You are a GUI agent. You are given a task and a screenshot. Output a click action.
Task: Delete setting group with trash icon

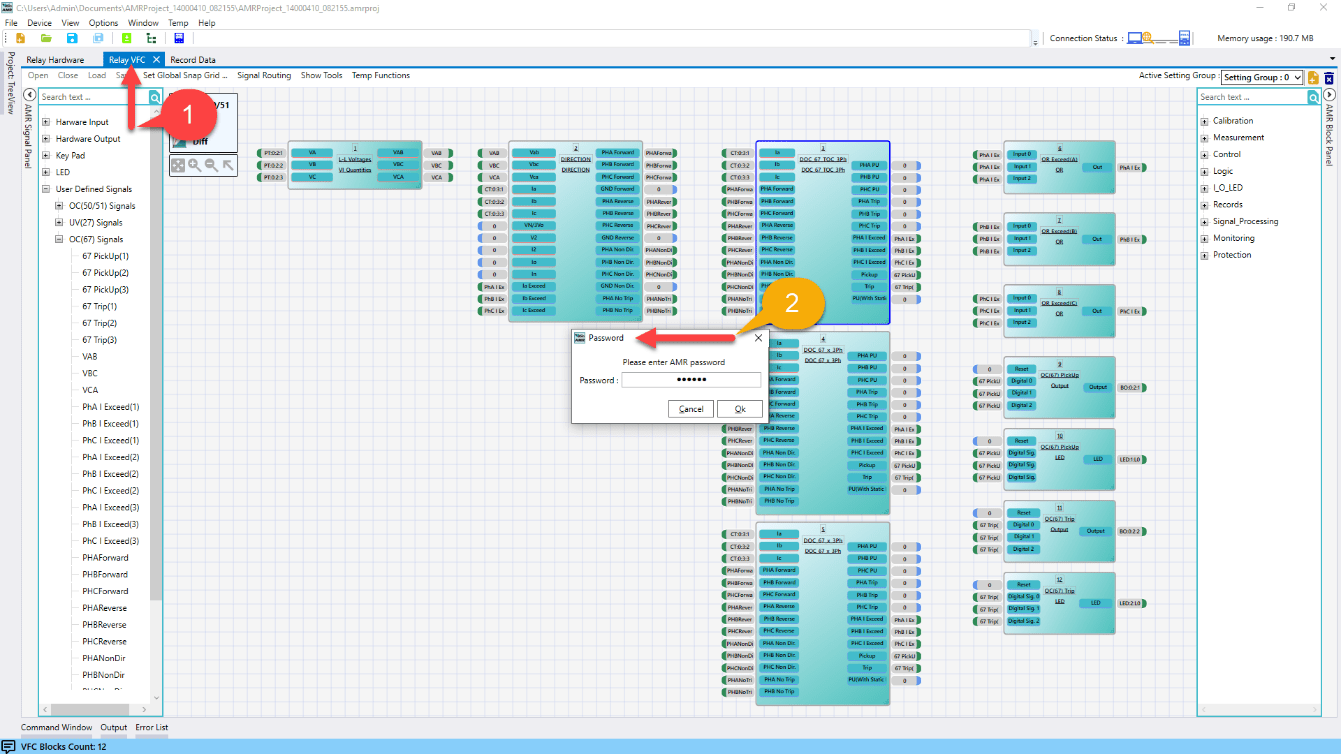tap(1329, 77)
